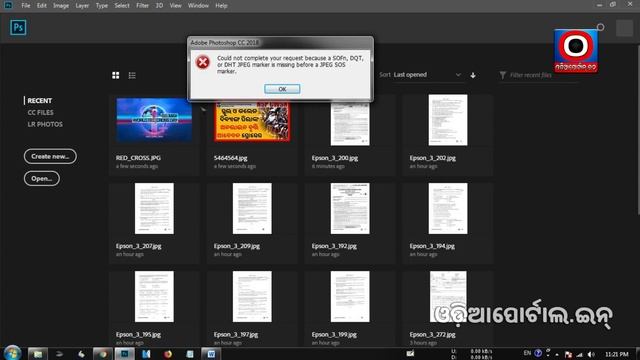Click the volume speaker tray icon
The width and height of the screenshot is (640, 360).
pos(591,354)
